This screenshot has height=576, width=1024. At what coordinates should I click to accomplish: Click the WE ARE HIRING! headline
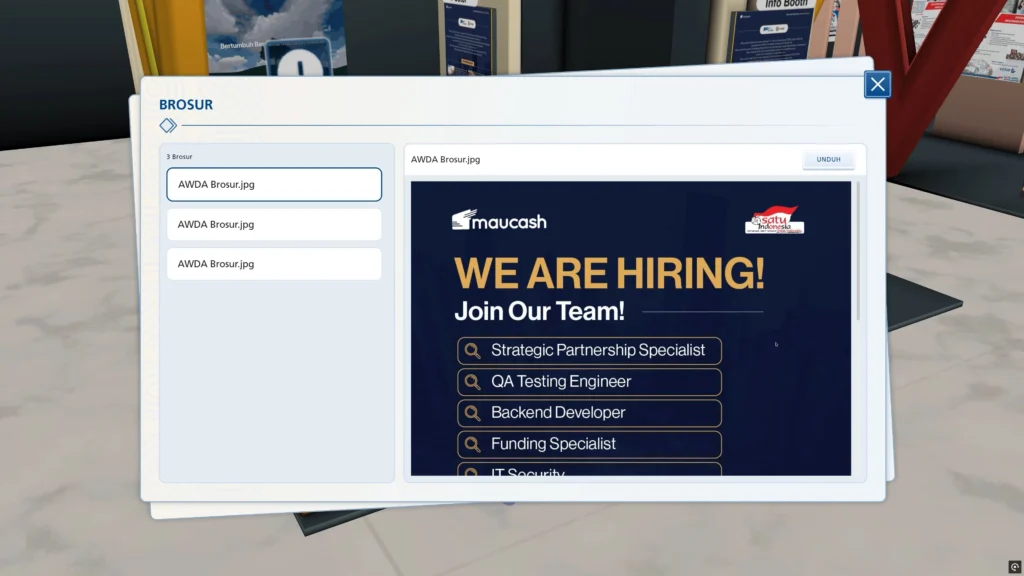coord(609,272)
